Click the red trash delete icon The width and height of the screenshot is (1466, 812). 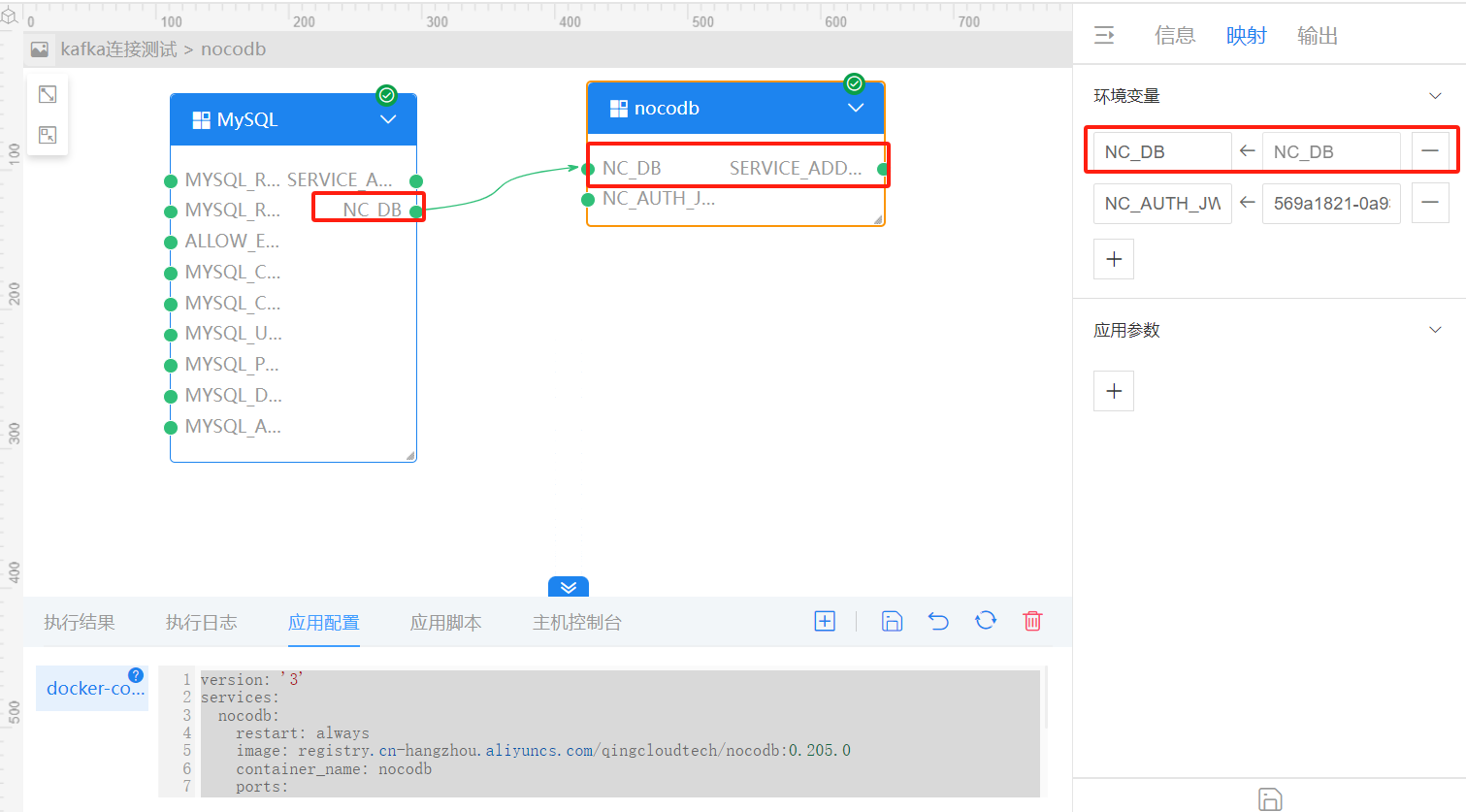[x=1032, y=621]
